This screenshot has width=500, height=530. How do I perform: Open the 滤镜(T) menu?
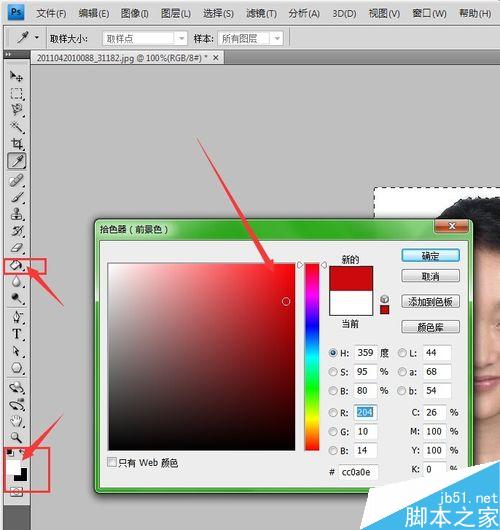[x=261, y=14]
